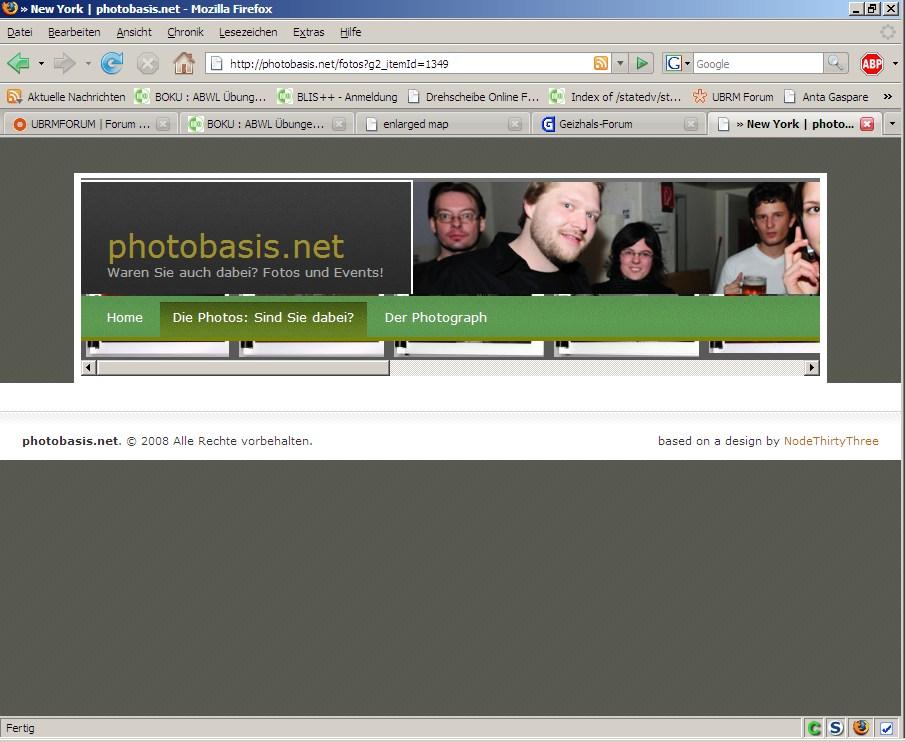The height and width of the screenshot is (742, 905).
Task: Click the Firefox globe status bar icon
Action: pos(861,728)
